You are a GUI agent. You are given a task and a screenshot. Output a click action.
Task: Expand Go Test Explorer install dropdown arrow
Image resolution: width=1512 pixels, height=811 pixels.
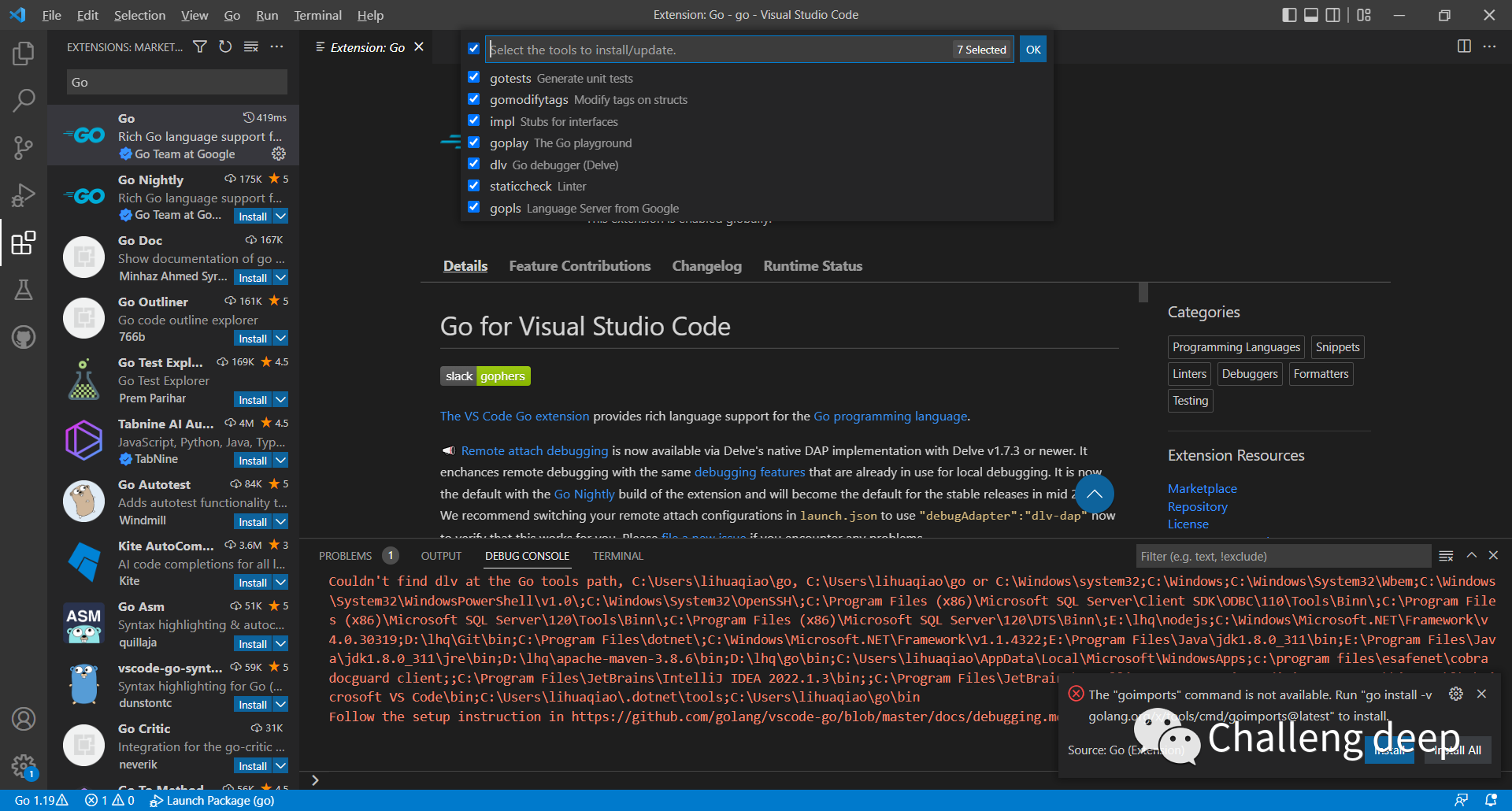click(281, 399)
